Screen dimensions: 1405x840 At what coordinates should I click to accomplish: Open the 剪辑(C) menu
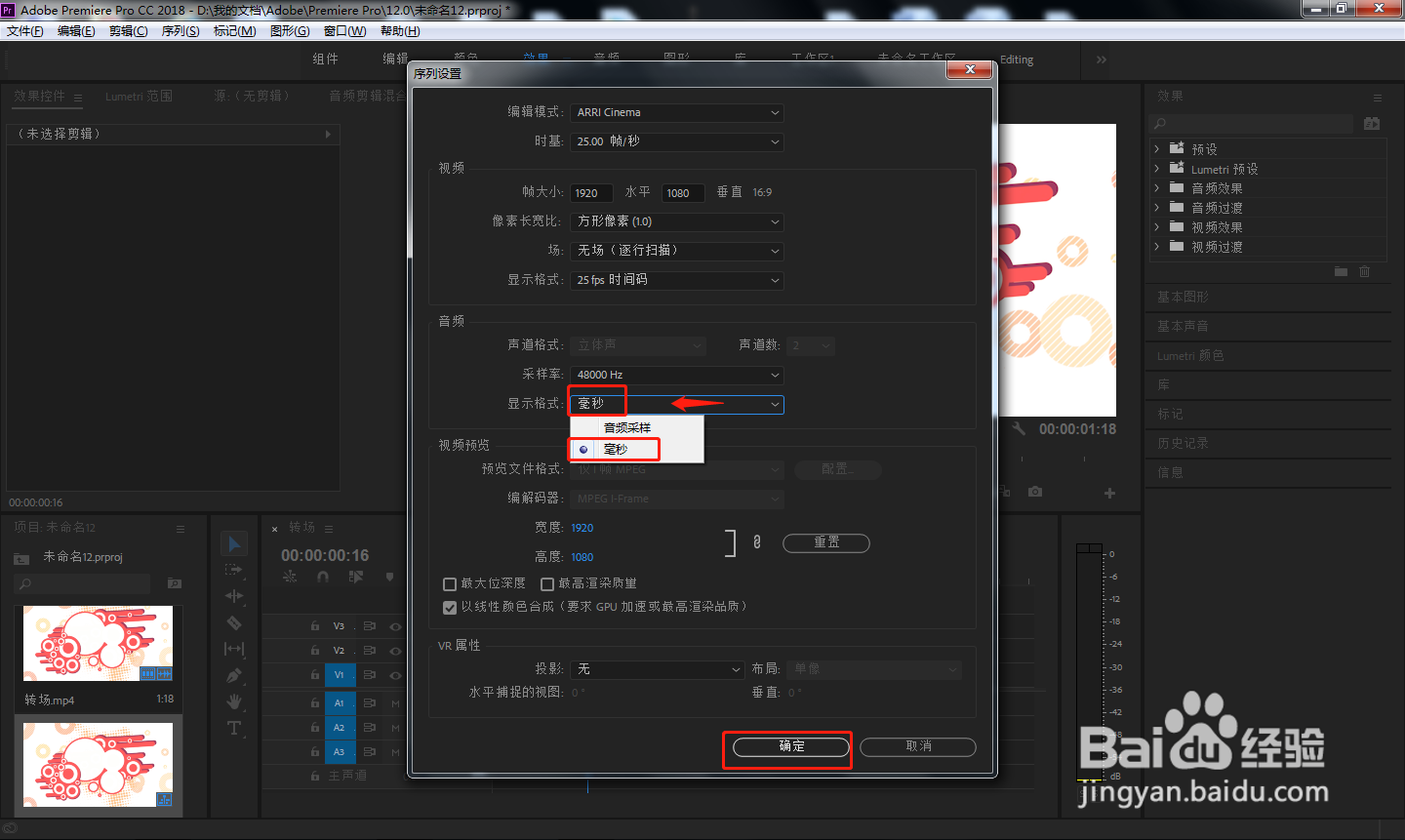pyautogui.click(x=129, y=31)
